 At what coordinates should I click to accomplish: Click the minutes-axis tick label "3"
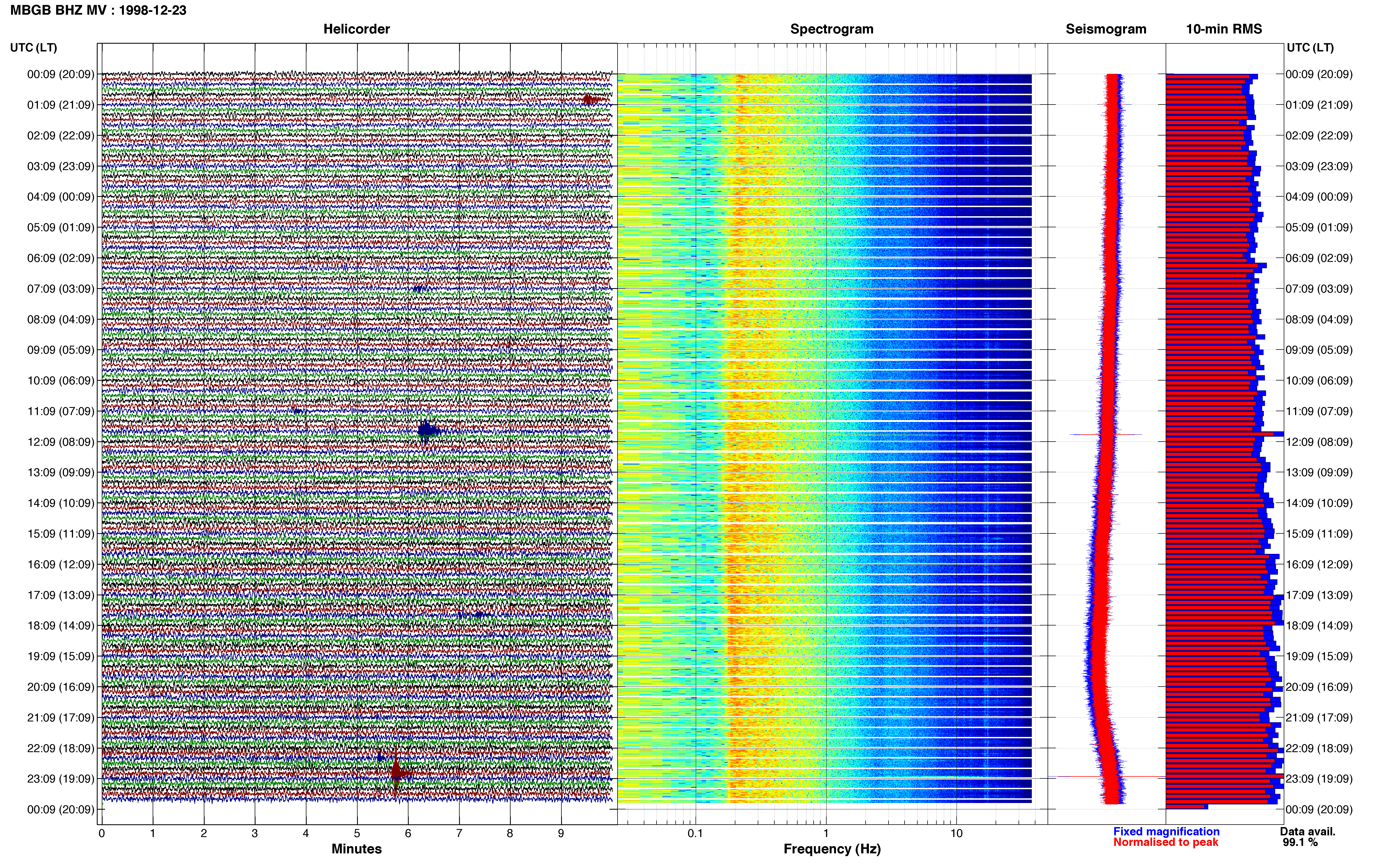255,833
